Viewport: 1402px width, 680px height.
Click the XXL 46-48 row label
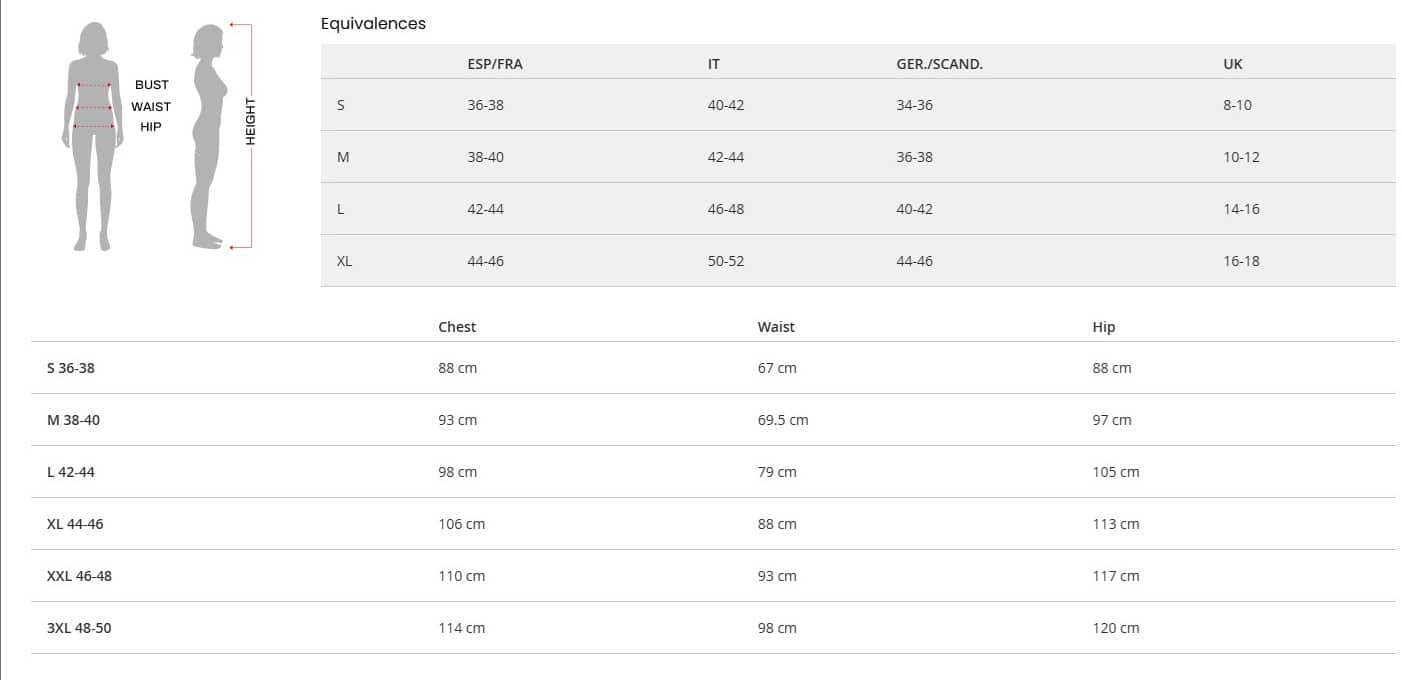click(79, 576)
